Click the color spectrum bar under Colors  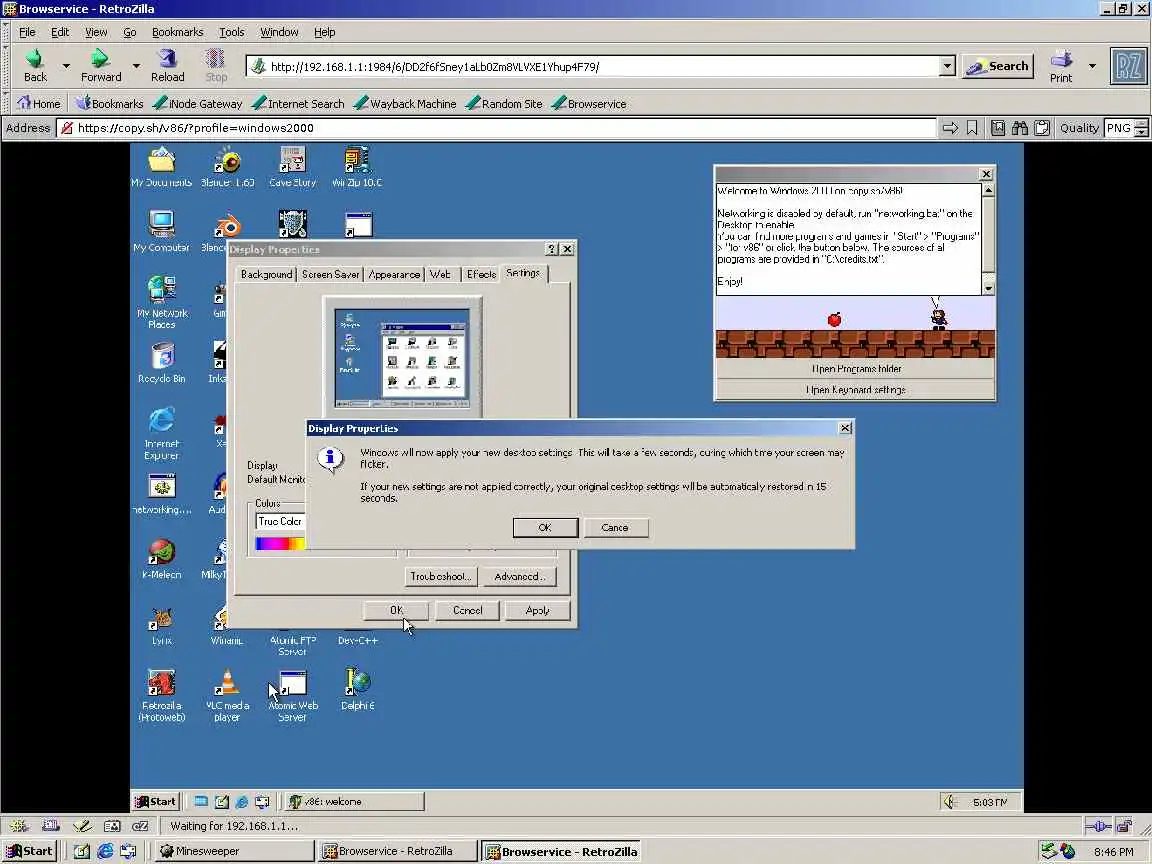click(x=280, y=544)
